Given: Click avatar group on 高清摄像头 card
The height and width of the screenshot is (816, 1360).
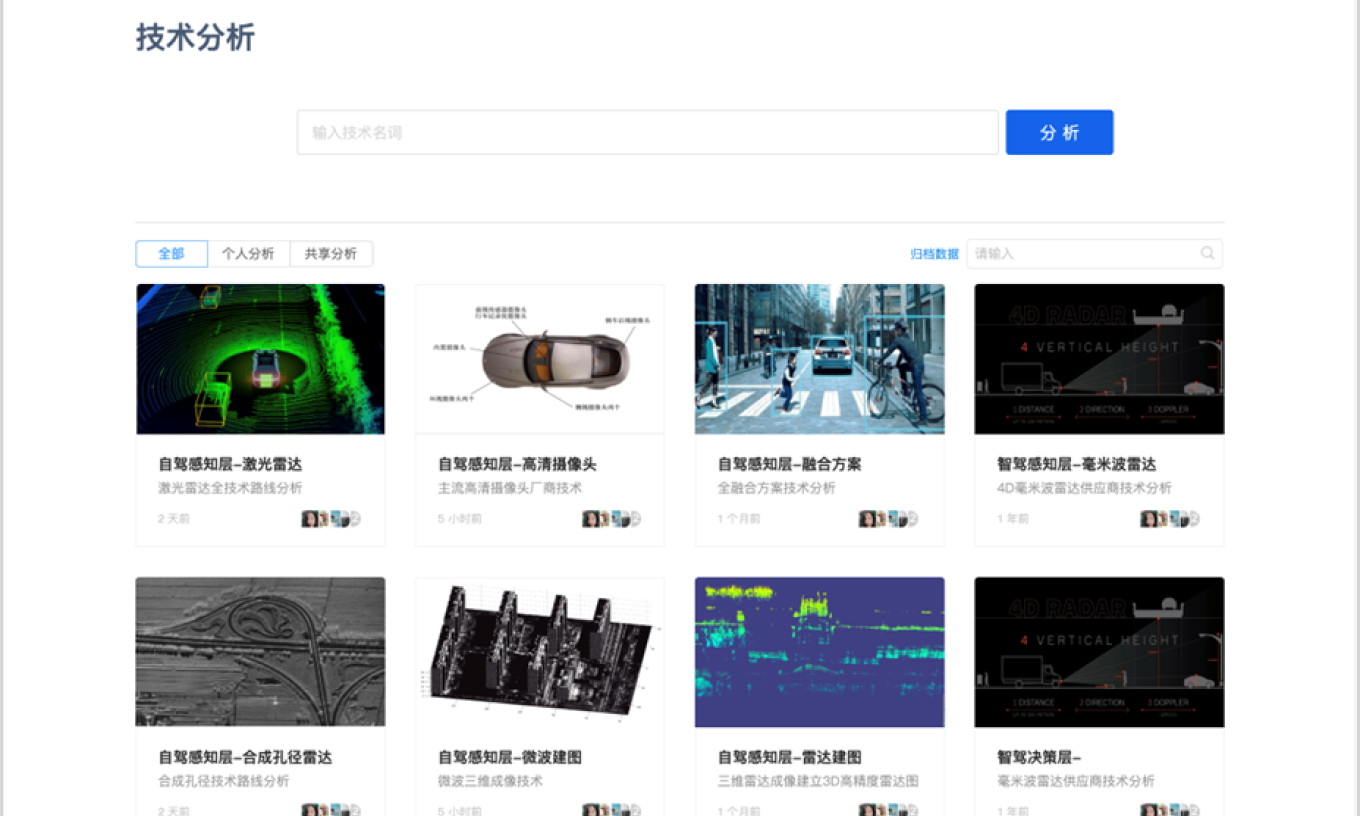Looking at the screenshot, I should (611, 519).
